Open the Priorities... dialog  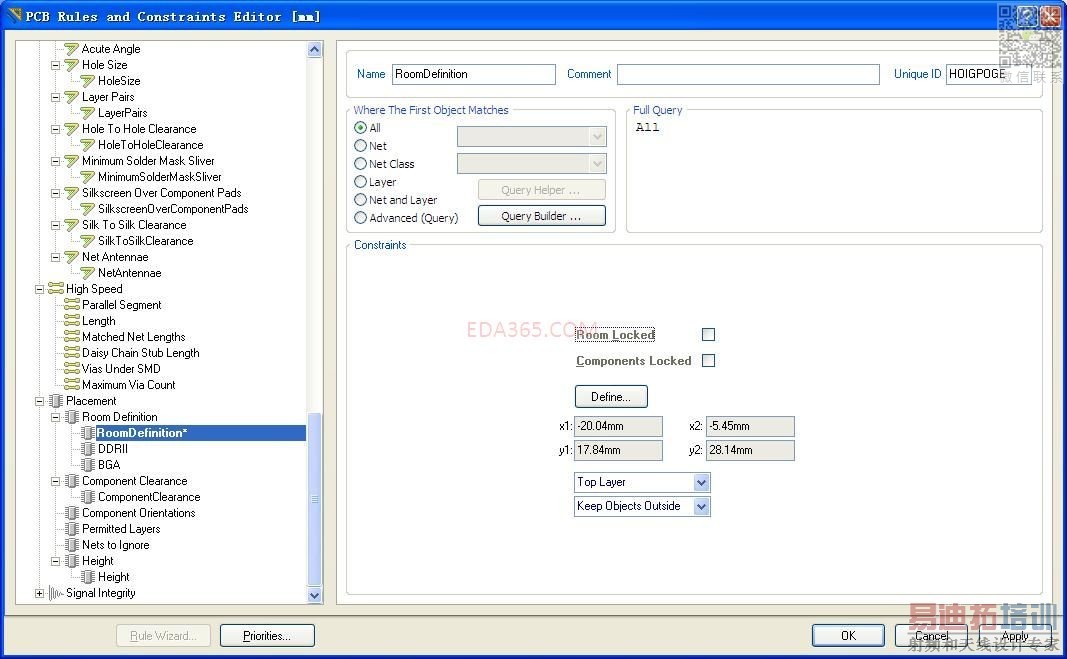(267, 636)
